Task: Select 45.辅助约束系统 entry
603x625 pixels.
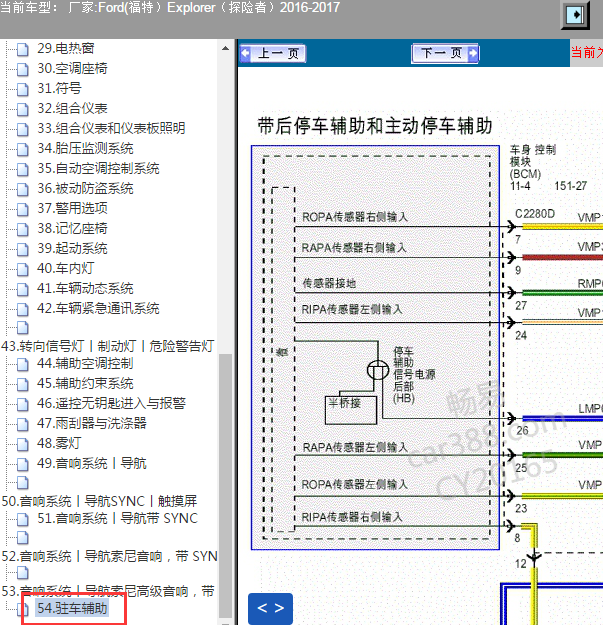Action: 85,383
